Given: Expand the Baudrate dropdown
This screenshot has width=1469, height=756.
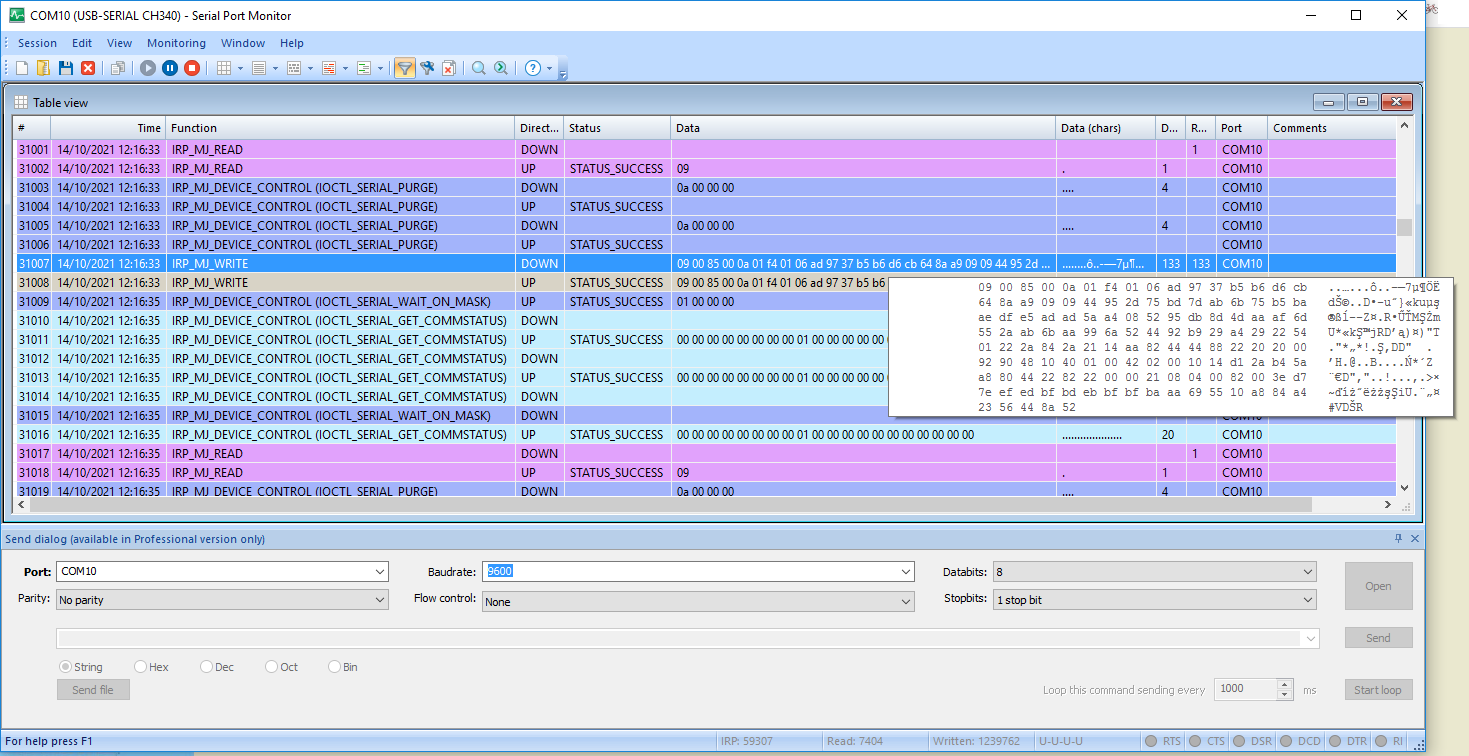Looking at the screenshot, I should point(905,572).
